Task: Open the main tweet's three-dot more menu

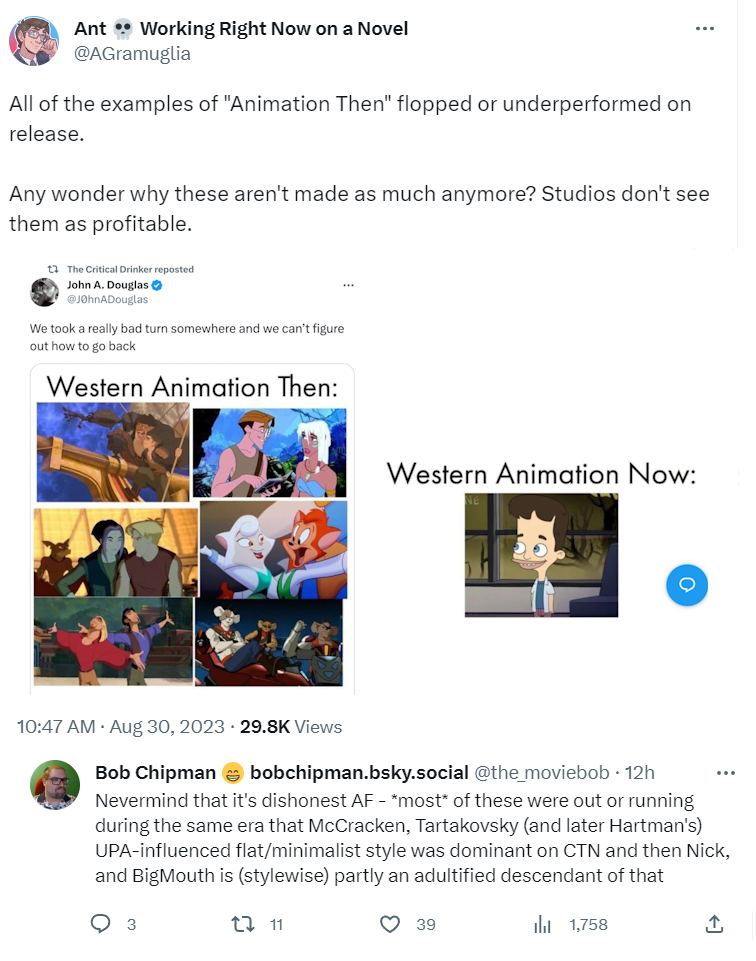Action: [x=705, y=28]
